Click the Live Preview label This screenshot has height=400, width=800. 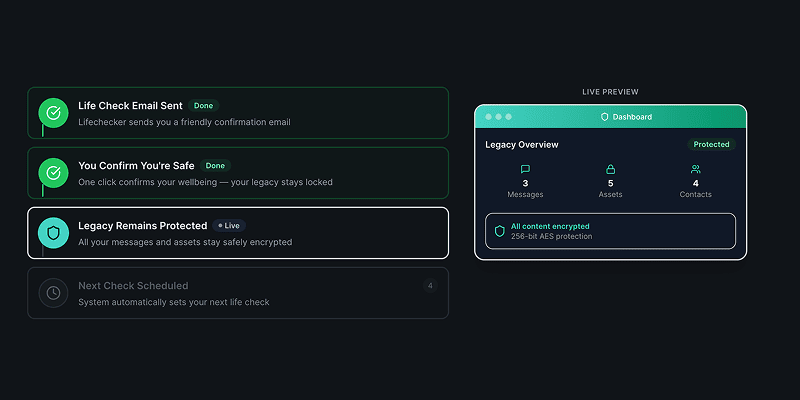pos(610,92)
